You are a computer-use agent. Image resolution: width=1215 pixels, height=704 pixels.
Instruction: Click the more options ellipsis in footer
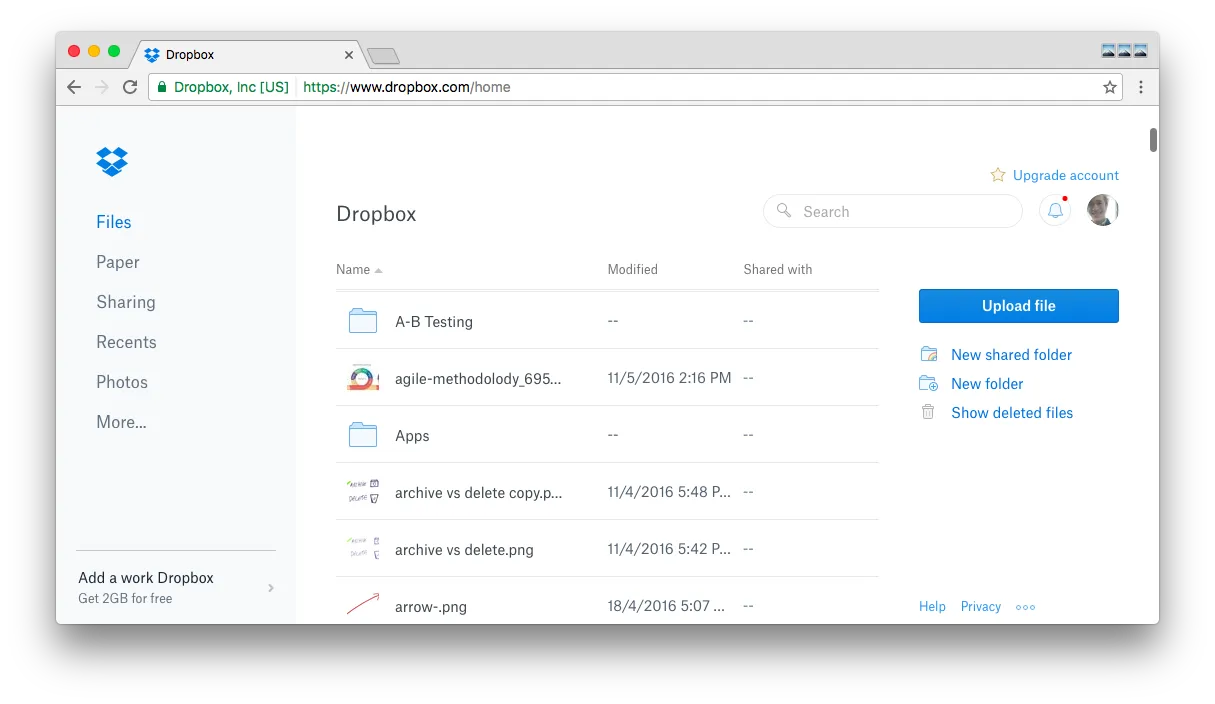1025,607
